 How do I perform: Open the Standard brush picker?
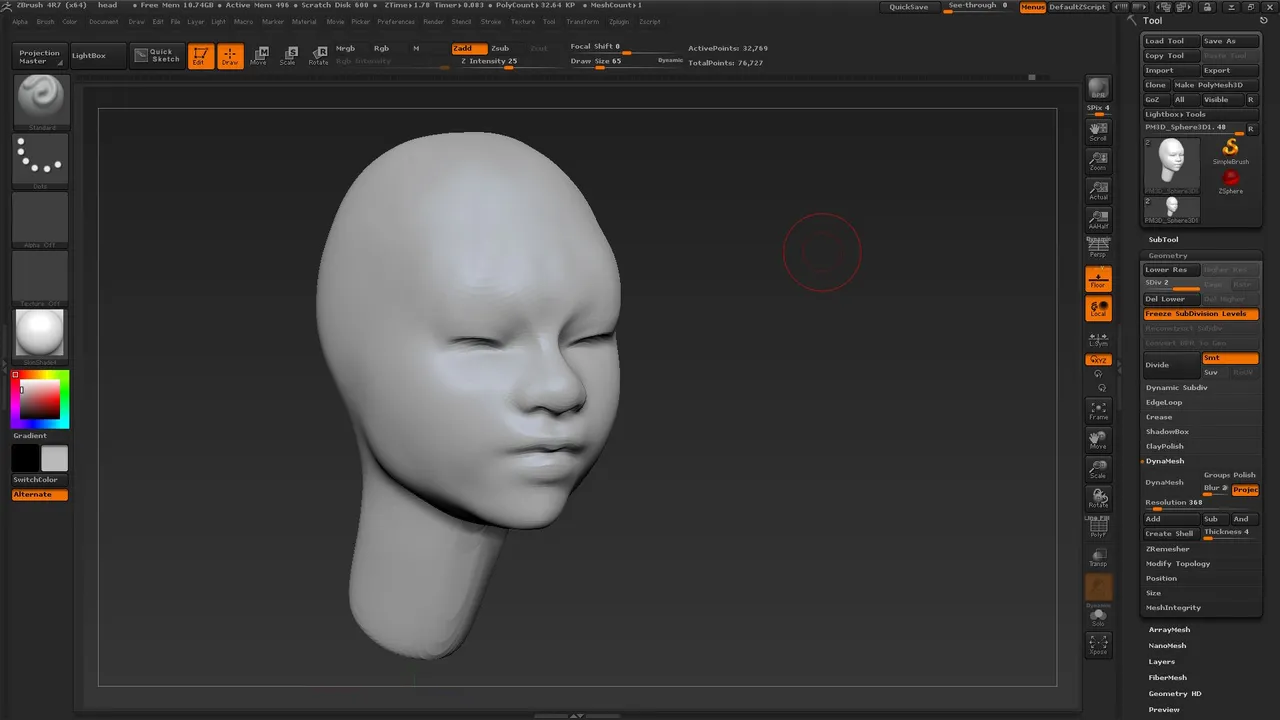tap(41, 102)
